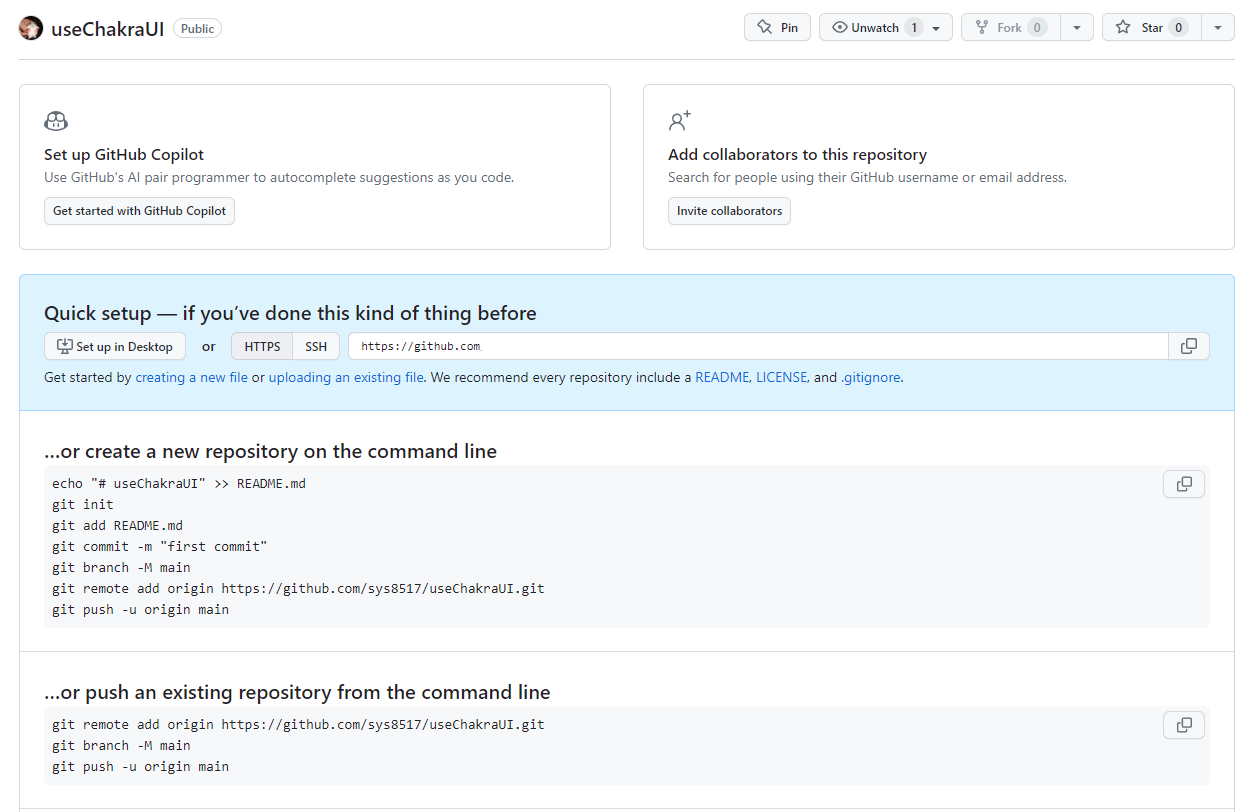Click Get started with GitHub Copilot

(139, 211)
